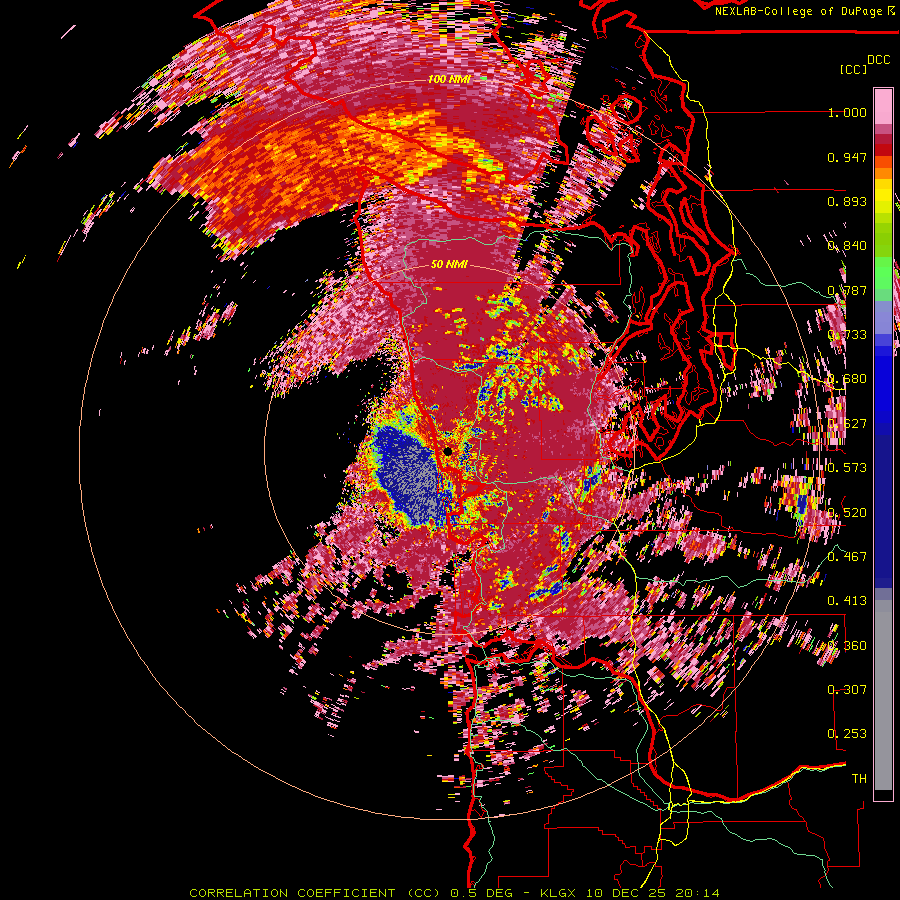The image size is (900, 900).
Task: Select the 0.787 legend value
Action: [847, 290]
